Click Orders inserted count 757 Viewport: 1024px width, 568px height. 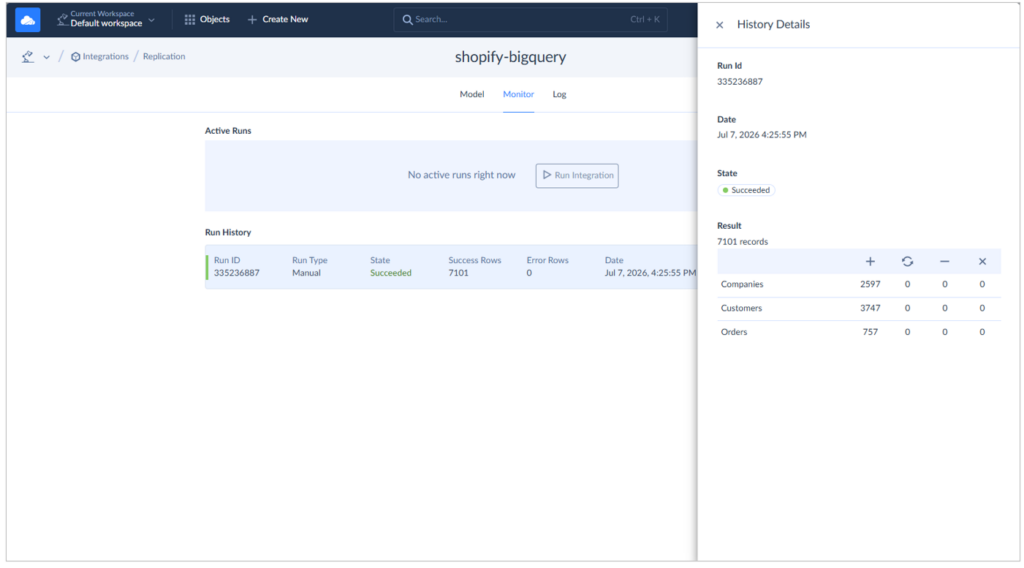tap(870, 332)
